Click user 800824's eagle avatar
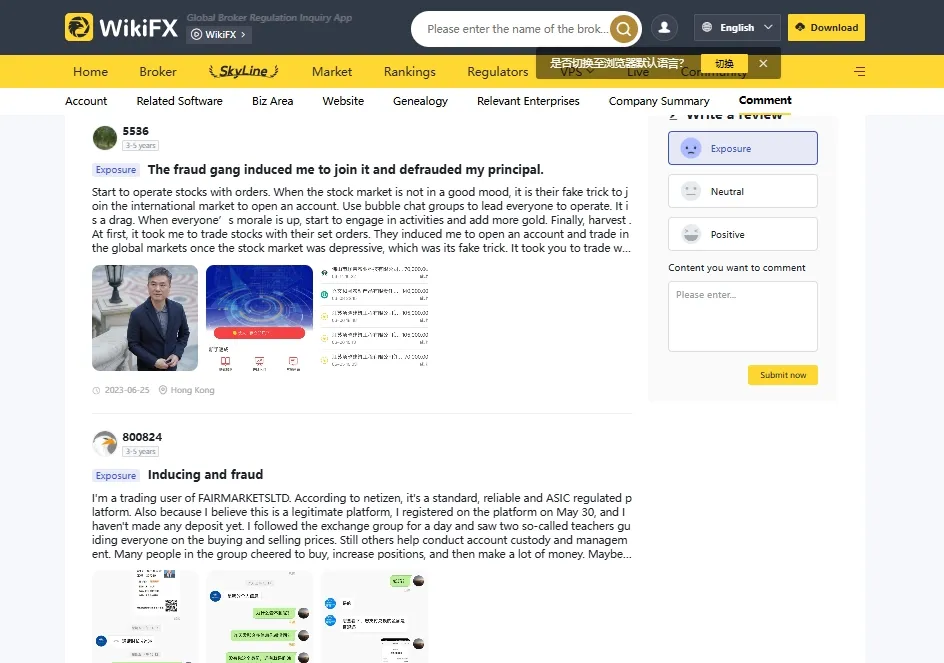 [x=105, y=444]
